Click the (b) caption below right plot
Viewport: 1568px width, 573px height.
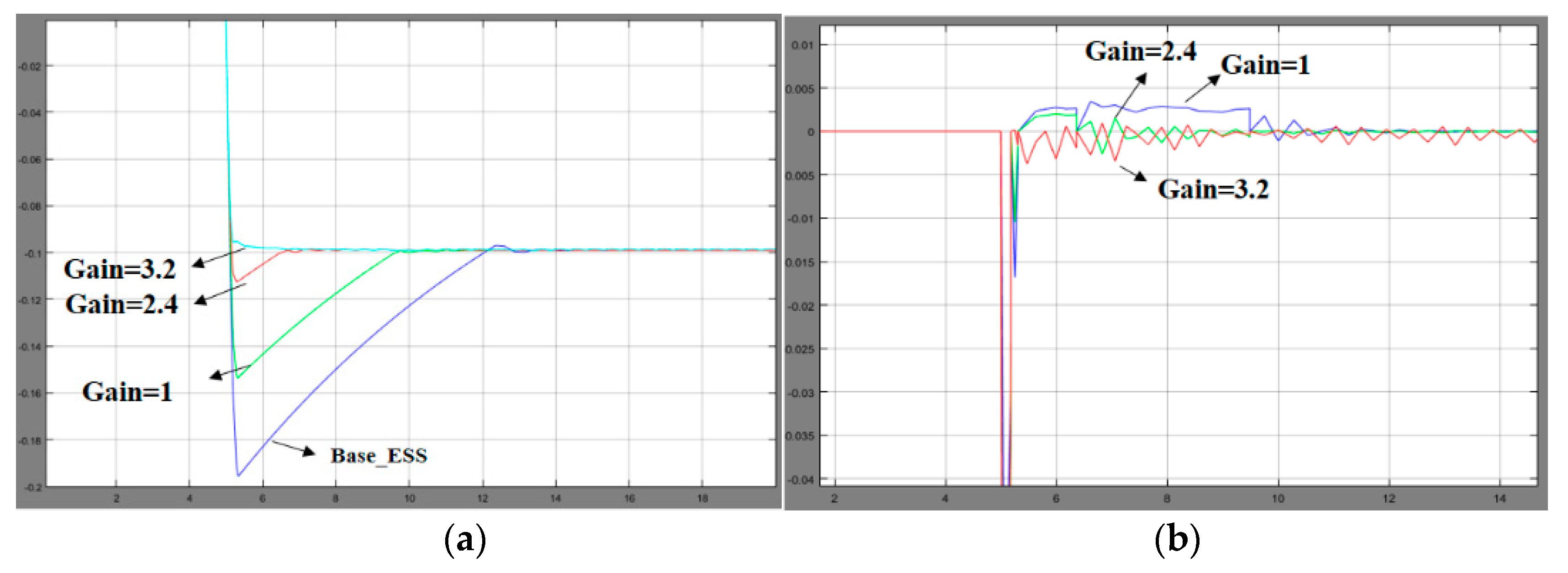point(1177,540)
